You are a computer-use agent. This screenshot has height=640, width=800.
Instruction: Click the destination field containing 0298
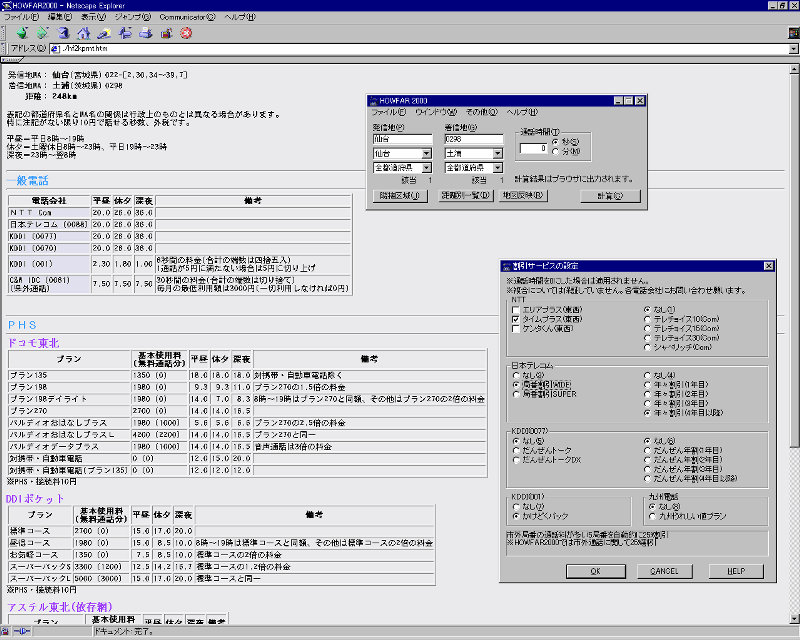click(473, 139)
